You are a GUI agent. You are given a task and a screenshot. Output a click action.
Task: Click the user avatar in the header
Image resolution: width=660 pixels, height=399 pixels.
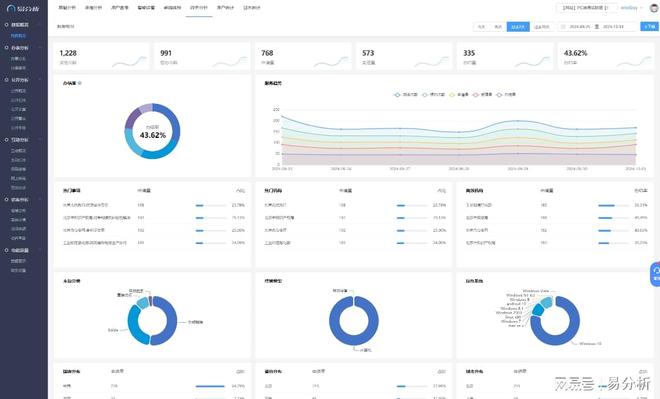(655, 8)
